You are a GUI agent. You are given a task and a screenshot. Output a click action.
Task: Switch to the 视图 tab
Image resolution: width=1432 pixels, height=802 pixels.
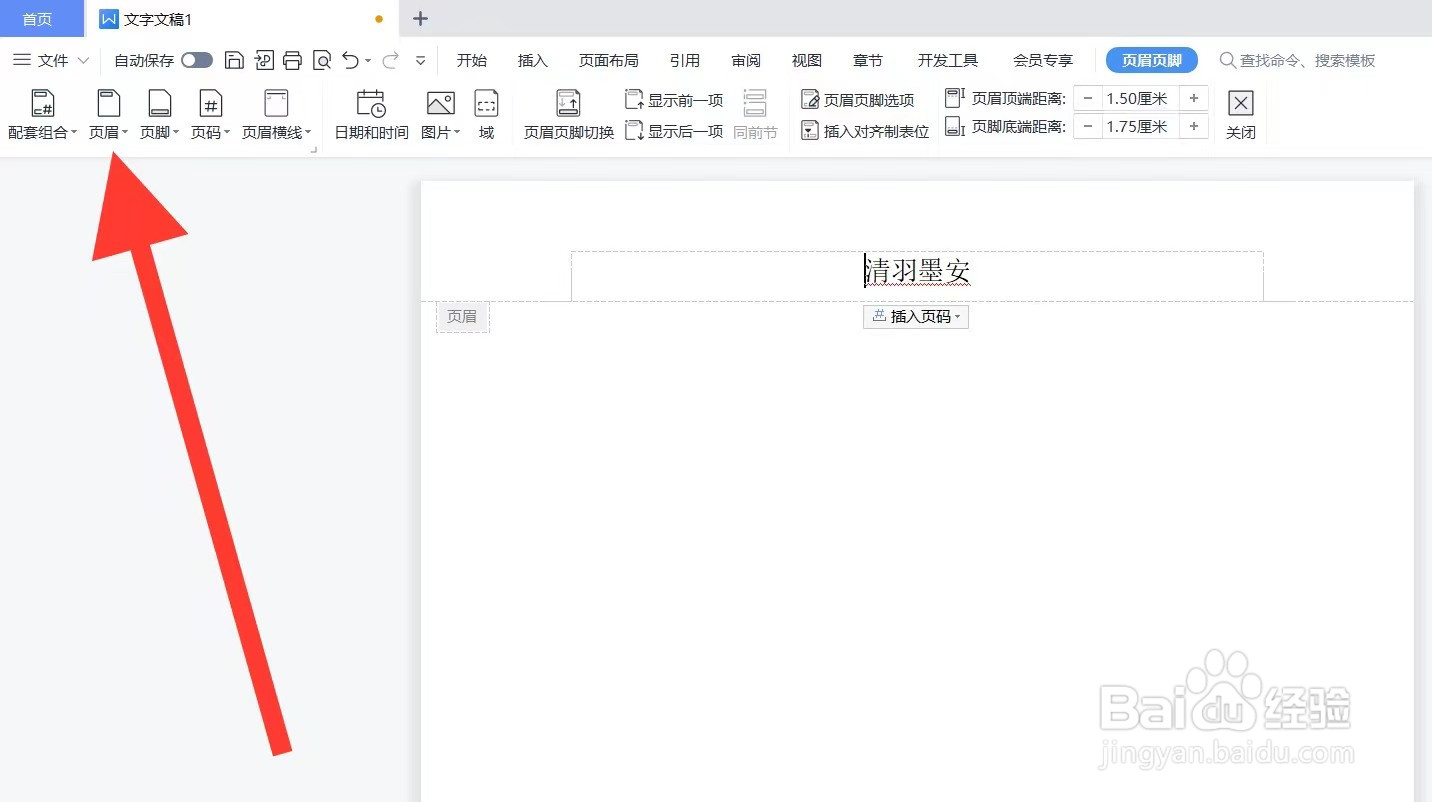click(x=807, y=60)
